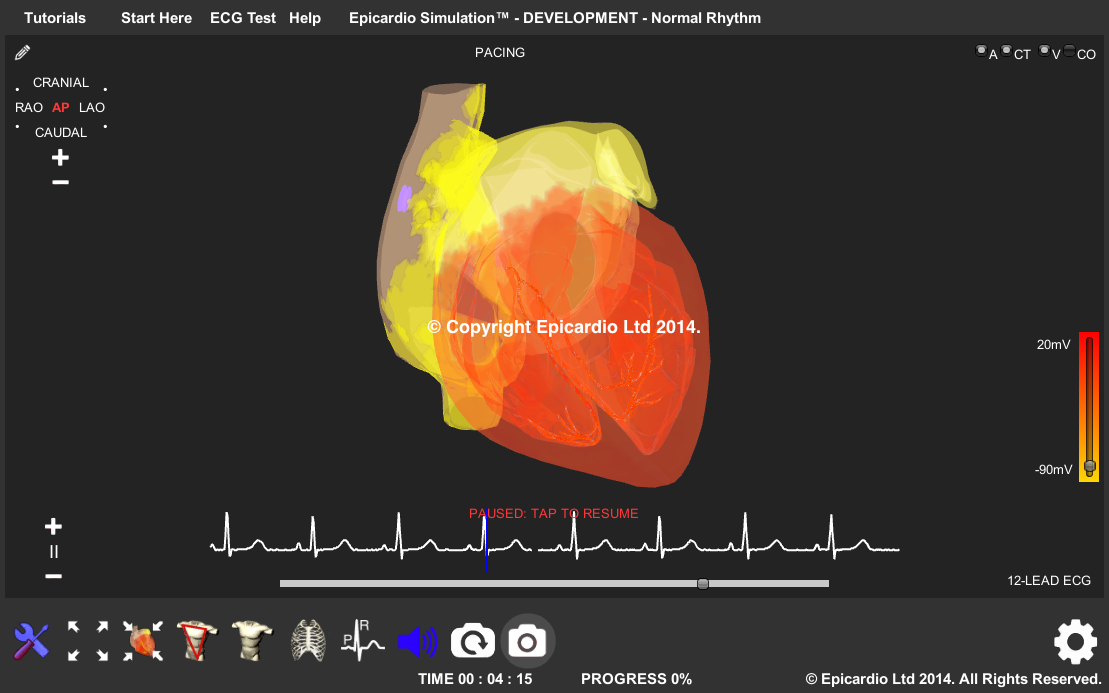
Task: Click the ECG timeline slider handle
Action: 703,583
